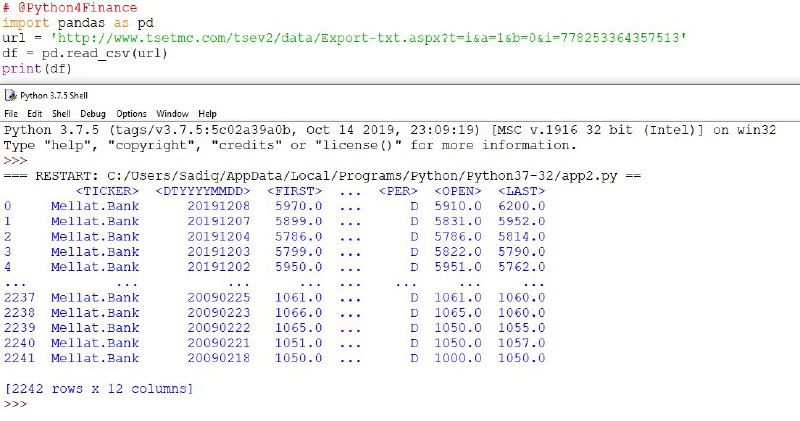This screenshot has width=800, height=421.
Task: Click the Python 3.7.5 Shell window icon
Action: pyautogui.click(x=10, y=95)
